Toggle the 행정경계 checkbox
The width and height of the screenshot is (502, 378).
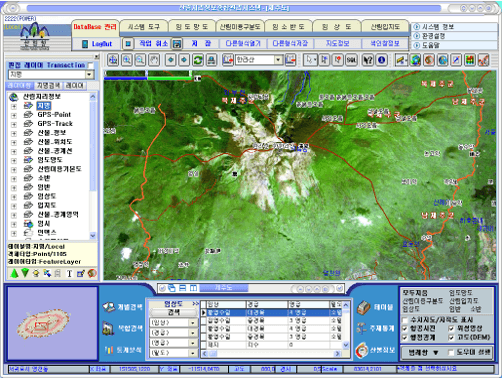click(x=405, y=338)
